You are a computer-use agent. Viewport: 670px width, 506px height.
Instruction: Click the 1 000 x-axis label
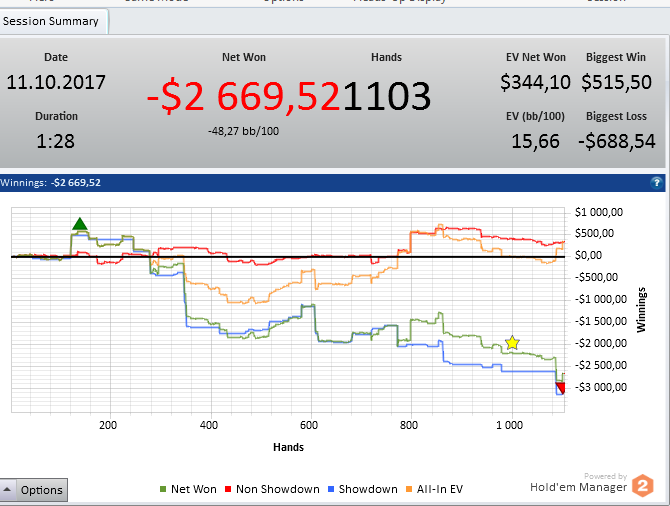pyautogui.click(x=509, y=425)
